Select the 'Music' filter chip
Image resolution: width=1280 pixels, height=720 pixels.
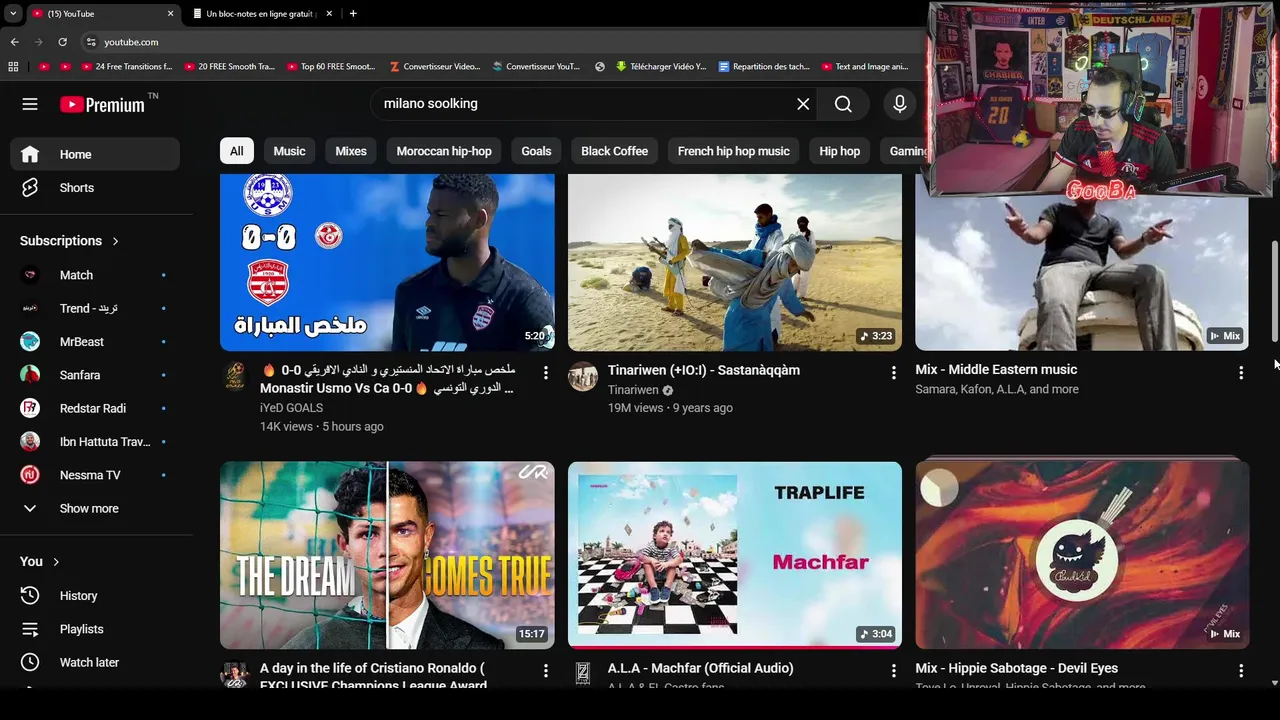click(x=289, y=151)
